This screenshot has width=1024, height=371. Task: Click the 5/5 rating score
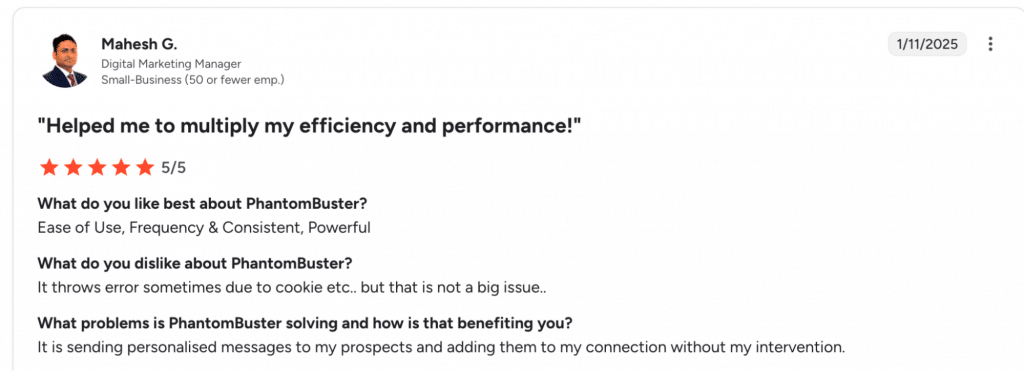pyautogui.click(x=173, y=168)
